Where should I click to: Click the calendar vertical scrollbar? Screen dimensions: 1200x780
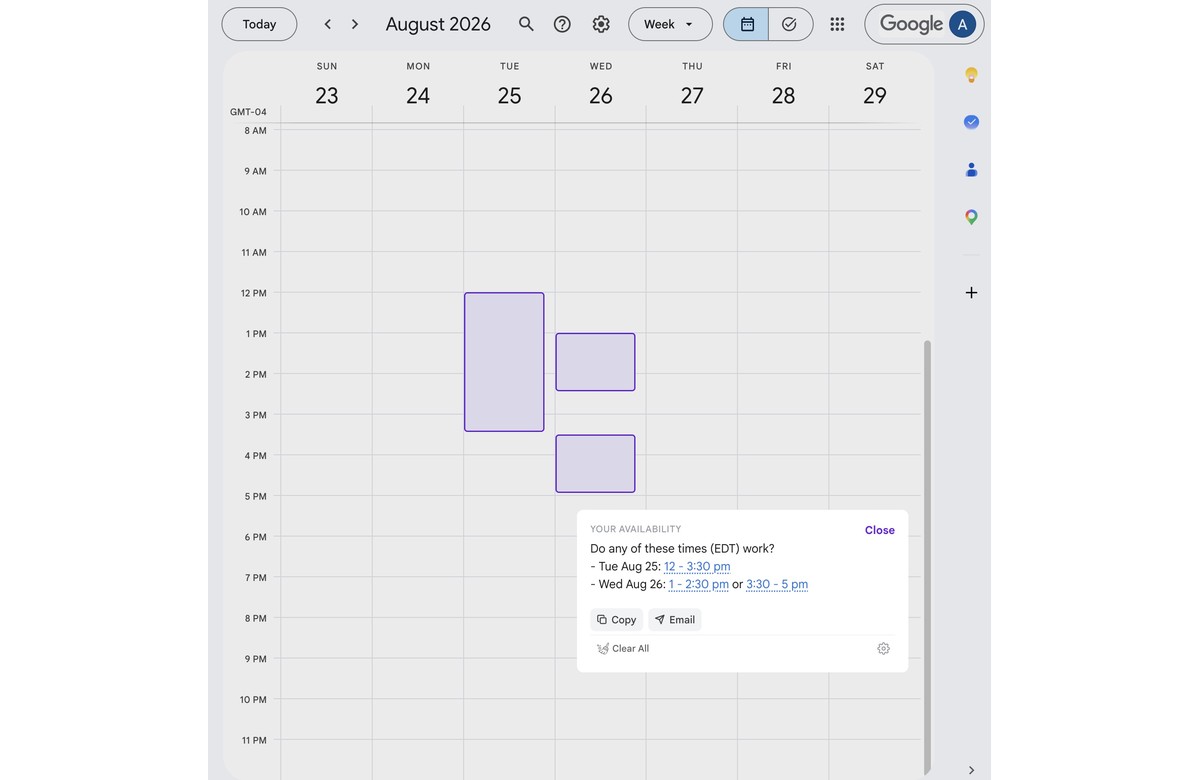click(927, 558)
